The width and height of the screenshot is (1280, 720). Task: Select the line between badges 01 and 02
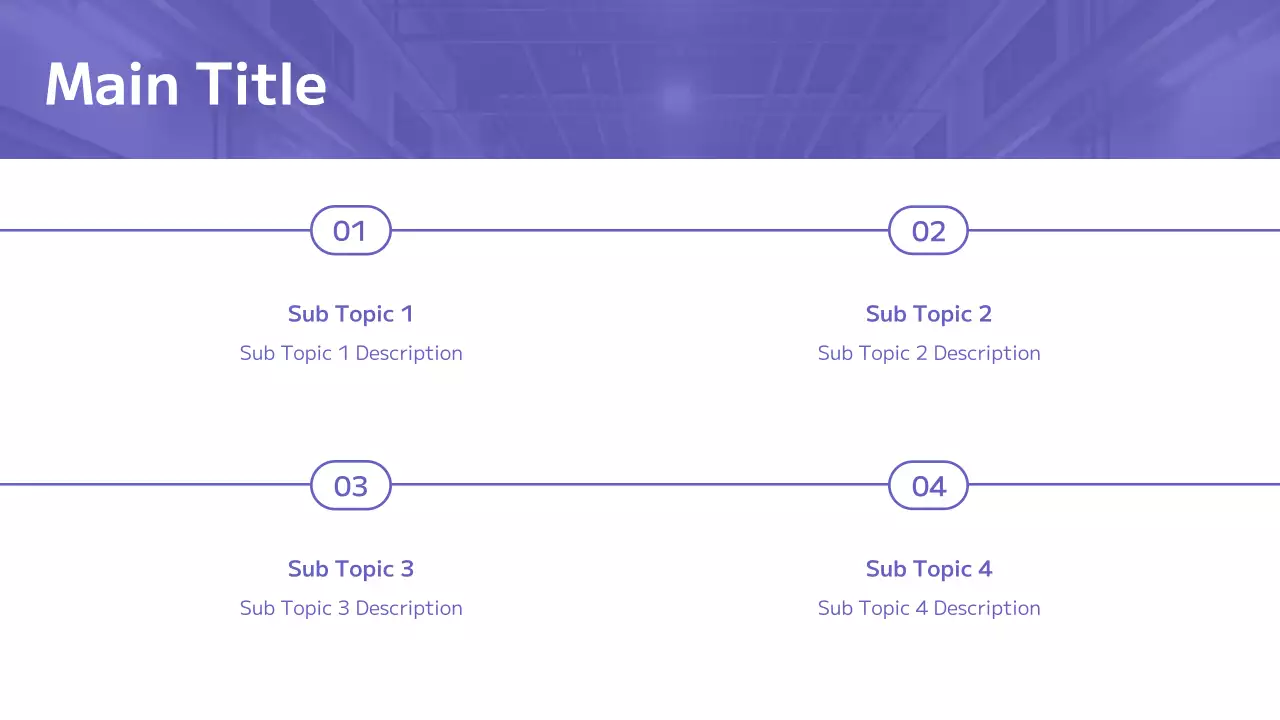pyautogui.click(x=640, y=230)
